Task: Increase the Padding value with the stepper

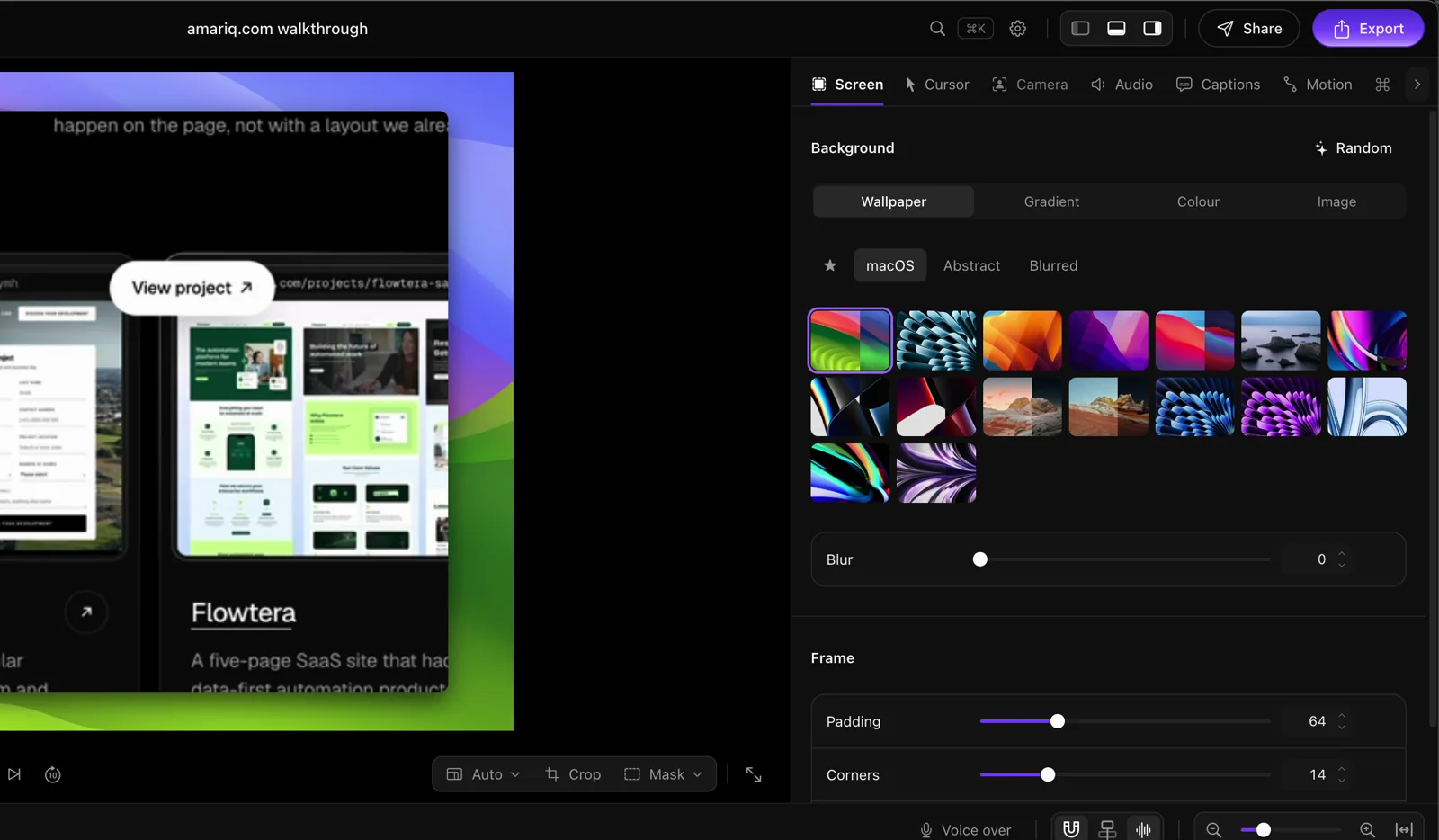Action: point(1342,717)
